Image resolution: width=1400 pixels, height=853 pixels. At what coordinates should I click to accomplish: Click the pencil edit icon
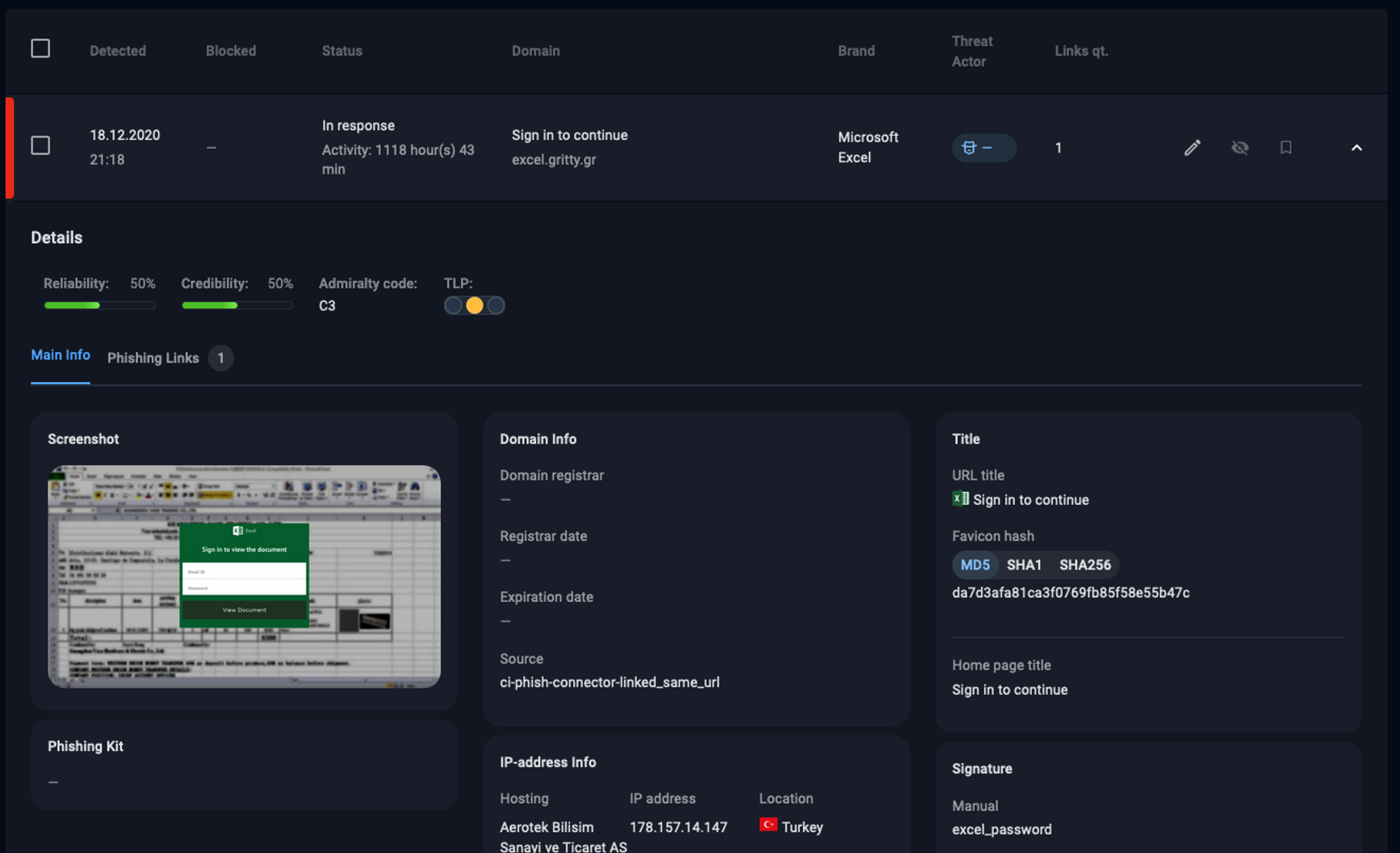1192,147
